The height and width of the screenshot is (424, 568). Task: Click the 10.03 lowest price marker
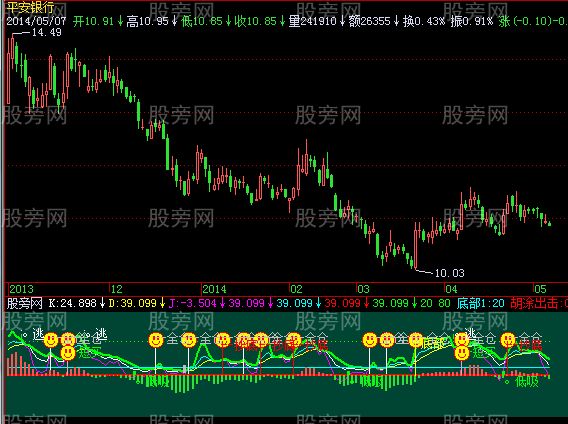tap(449, 273)
